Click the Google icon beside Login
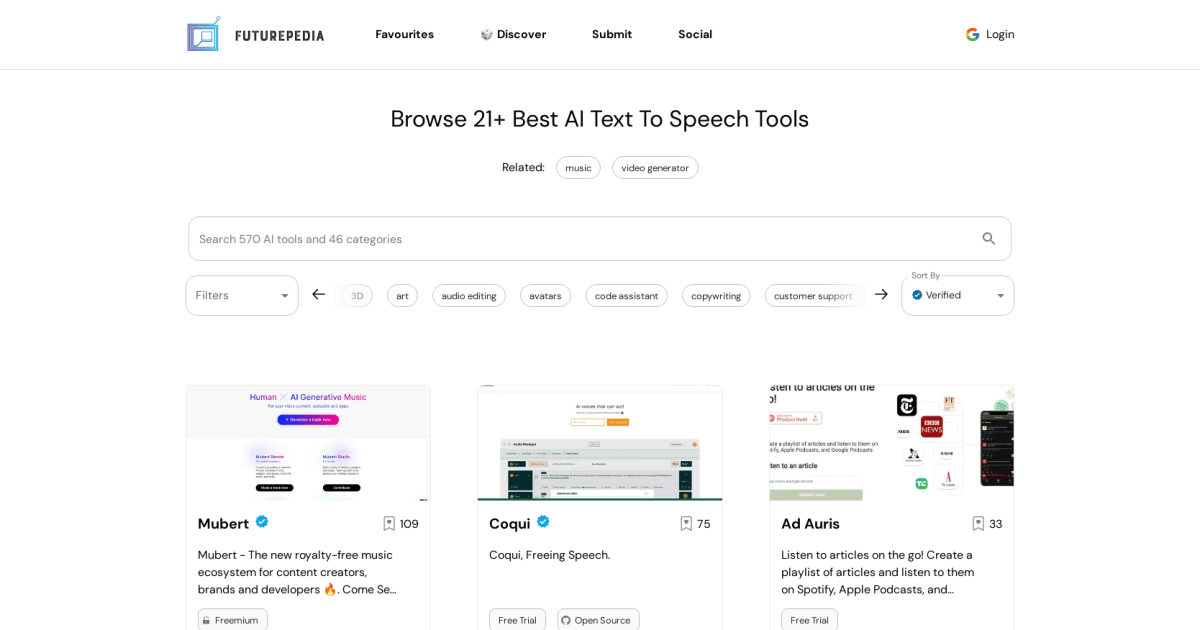This screenshot has width=1200, height=630. (972, 33)
